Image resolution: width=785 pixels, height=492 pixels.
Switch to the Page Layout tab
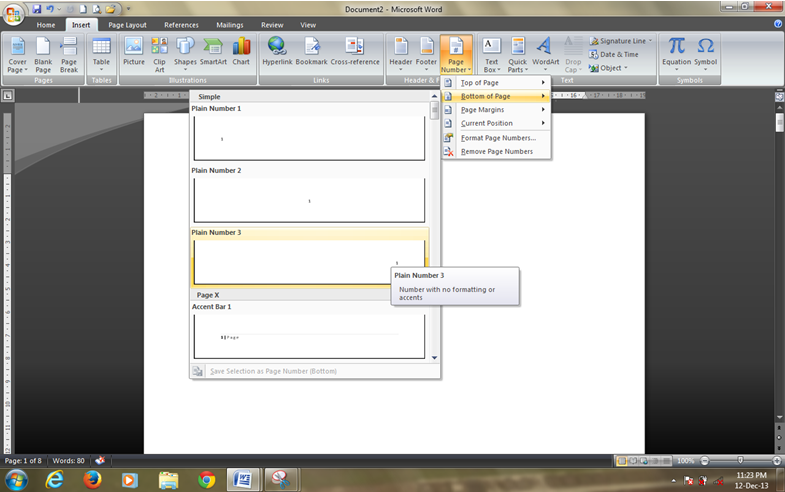(127, 25)
